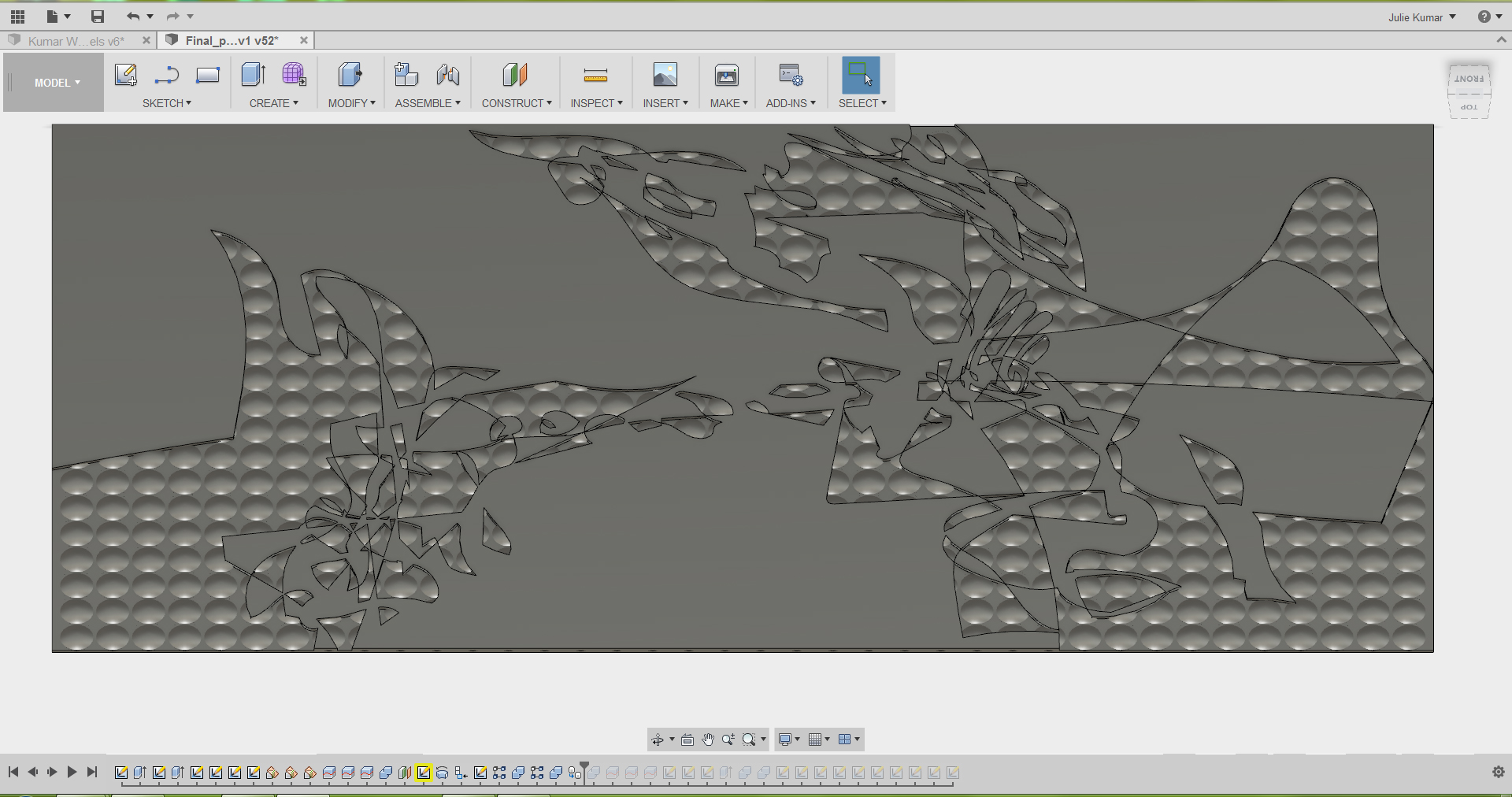Image resolution: width=1512 pixels, height=797 pixels.
Task: Collapse toolbar using top-right caret
Action: tap(1501, 40)
